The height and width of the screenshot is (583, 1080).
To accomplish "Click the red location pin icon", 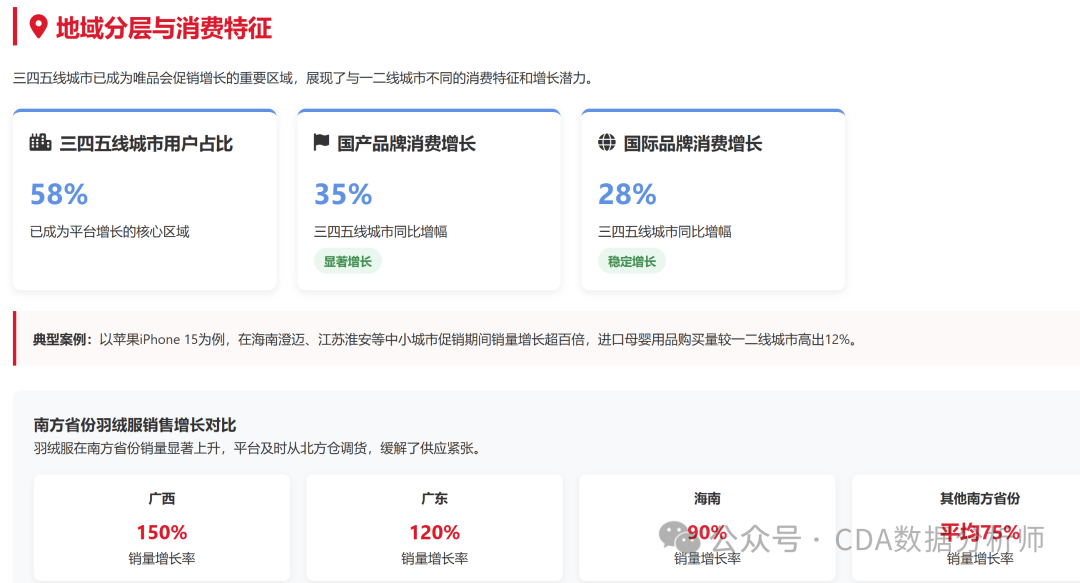I will click(39, 27).
